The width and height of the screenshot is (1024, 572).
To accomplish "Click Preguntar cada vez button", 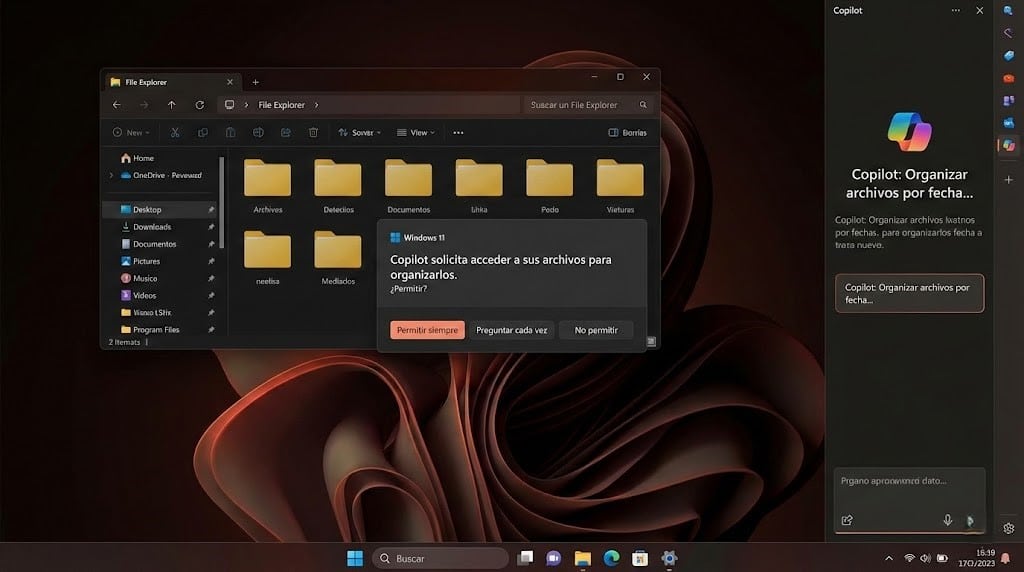I will pyautogui.click(x=512, y=330).
